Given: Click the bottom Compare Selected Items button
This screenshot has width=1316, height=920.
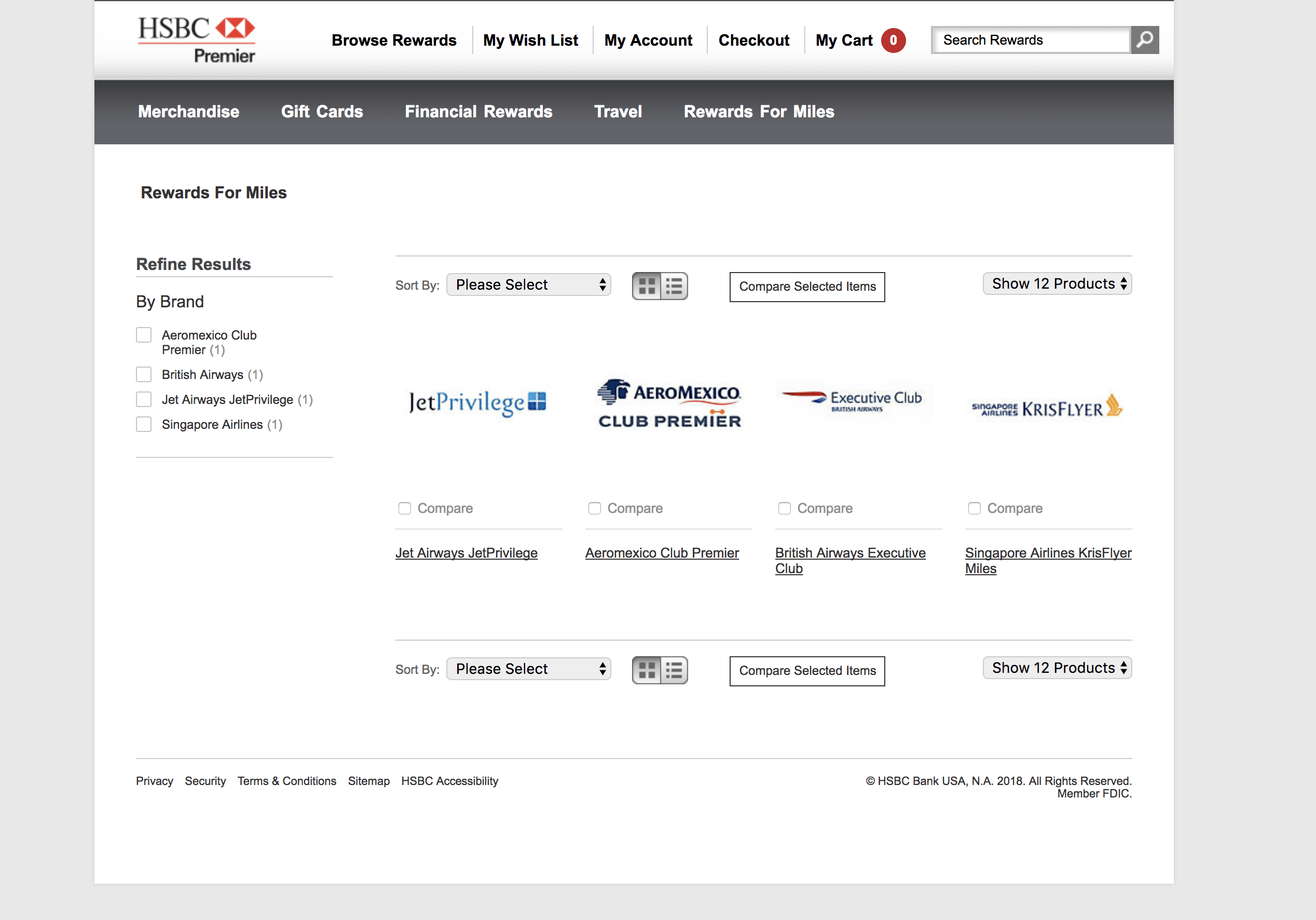Looking at the screenshot, I should coord(807,671).
